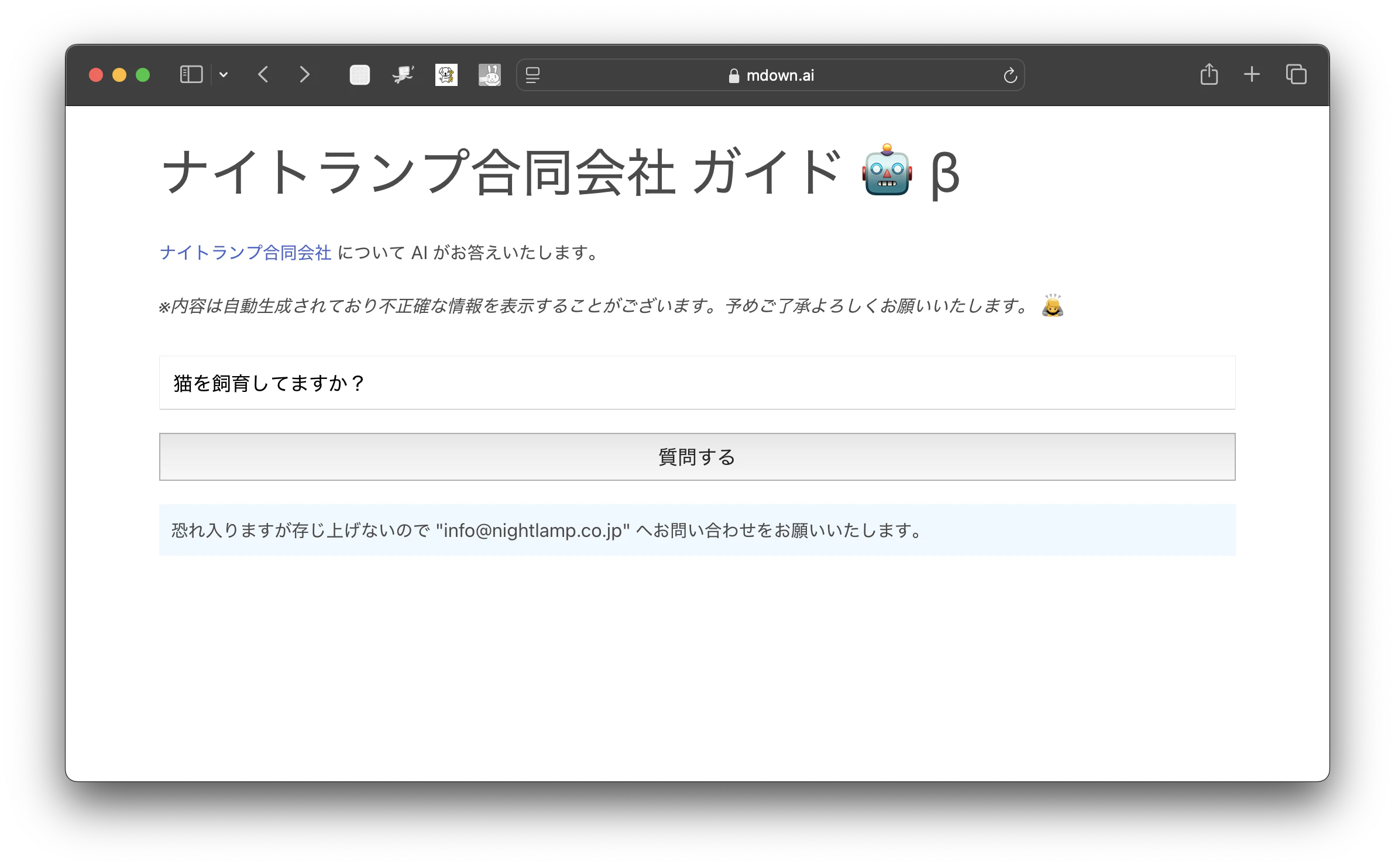Click the AI answer text box

697,530
